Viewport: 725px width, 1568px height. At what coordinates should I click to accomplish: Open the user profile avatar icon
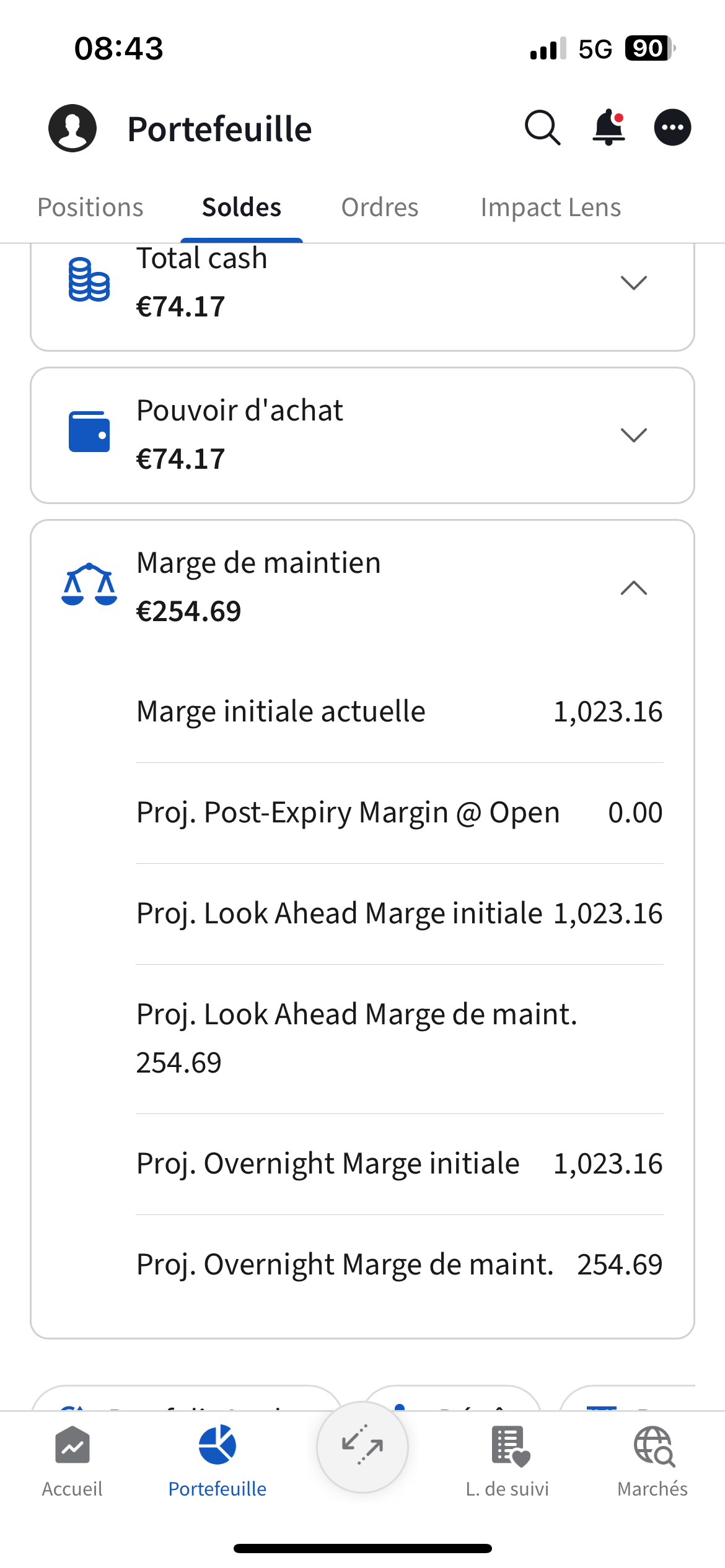pyautogui.click(x=72, y=128)
